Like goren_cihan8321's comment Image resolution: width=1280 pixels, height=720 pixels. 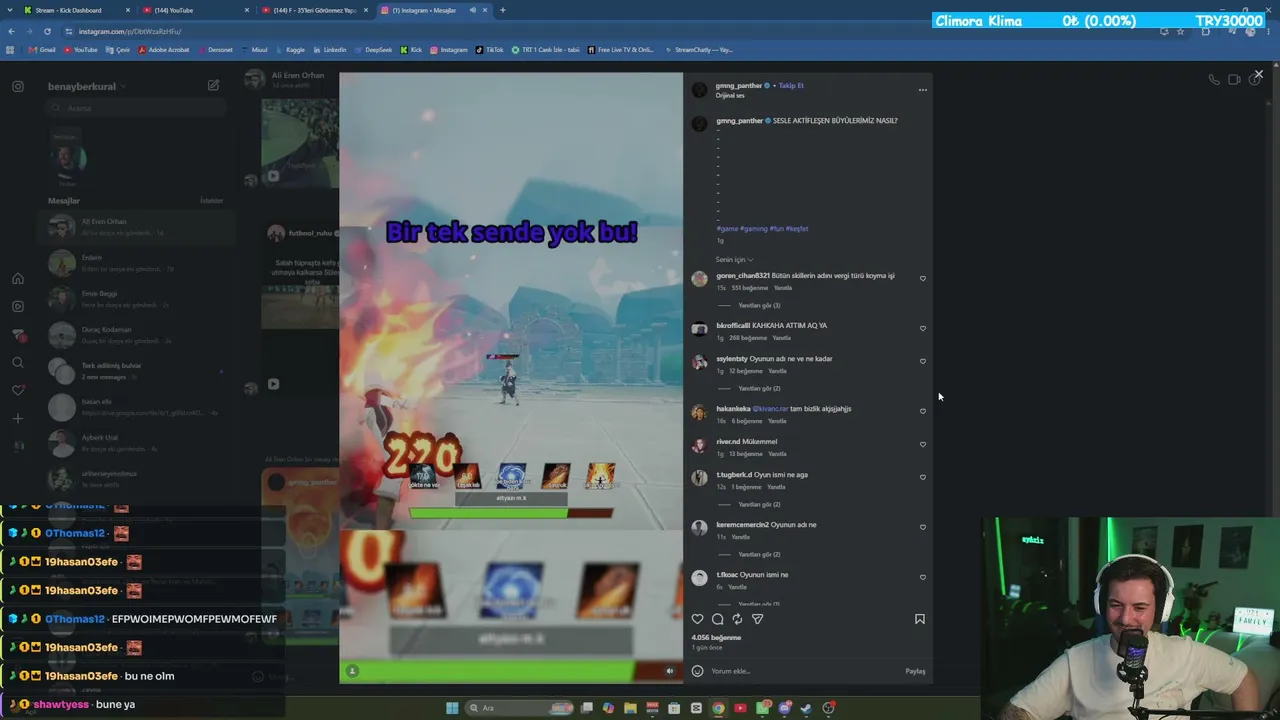(923, 279)
